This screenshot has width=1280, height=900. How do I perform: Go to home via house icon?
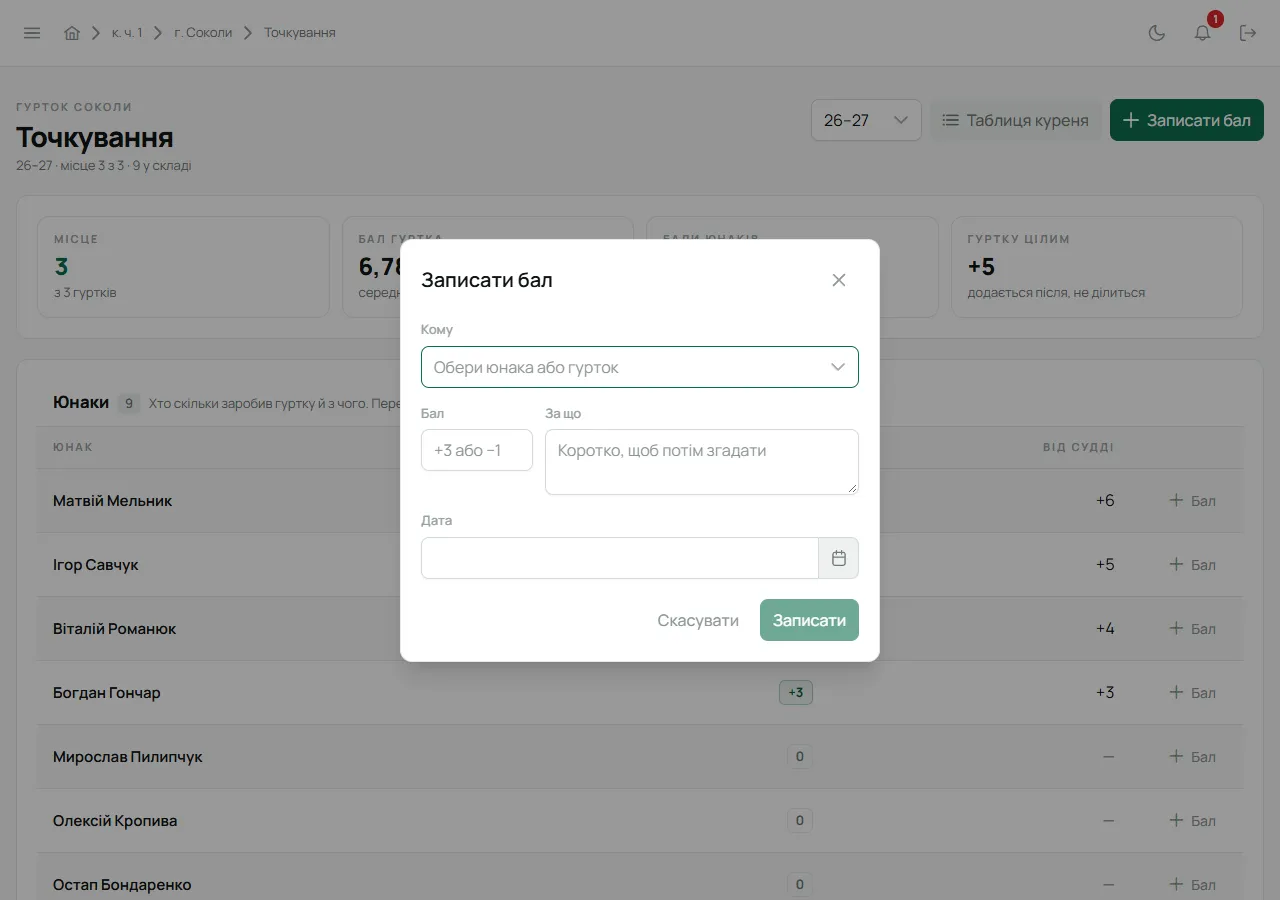point(72,33)
